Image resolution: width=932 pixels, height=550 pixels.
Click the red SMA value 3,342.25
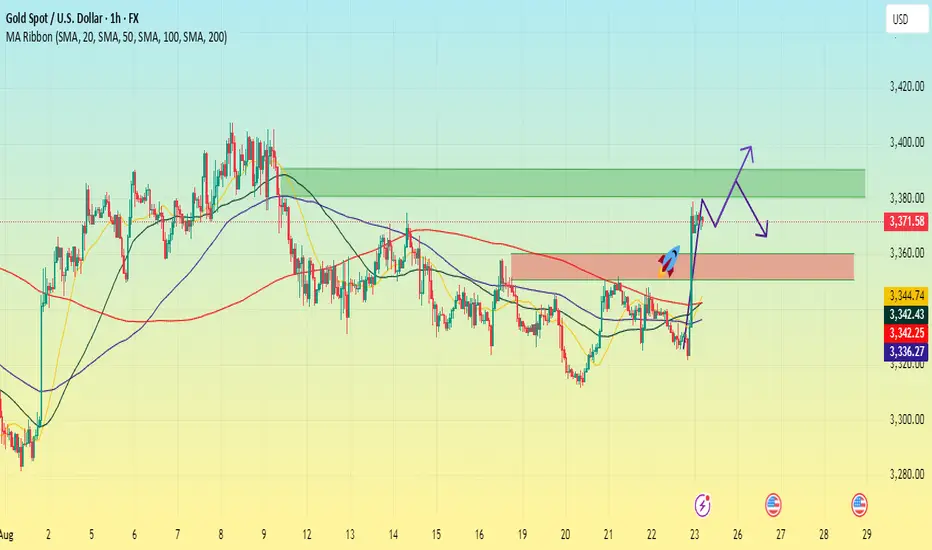tap(906, 332)
